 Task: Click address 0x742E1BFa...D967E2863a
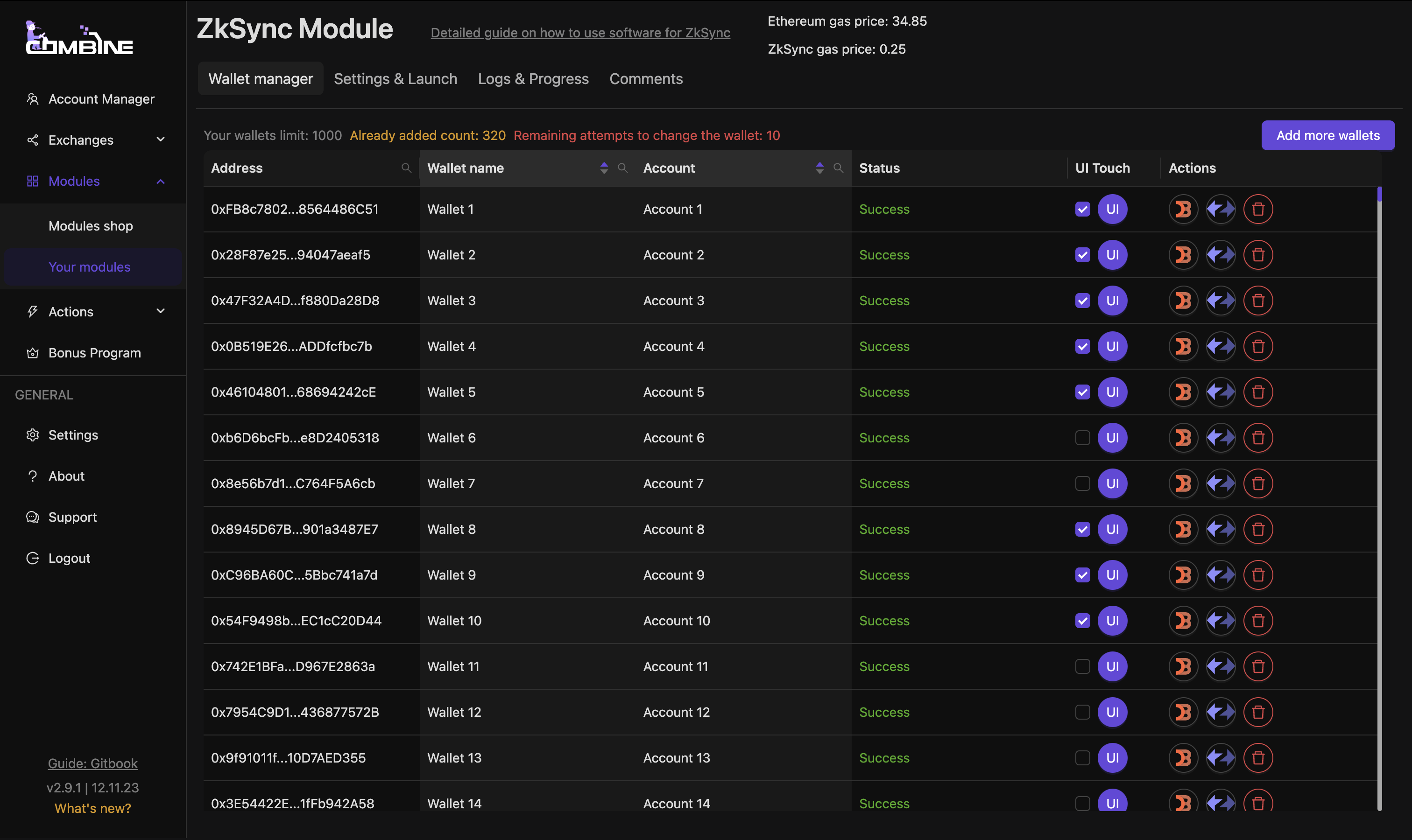point(293,666)
